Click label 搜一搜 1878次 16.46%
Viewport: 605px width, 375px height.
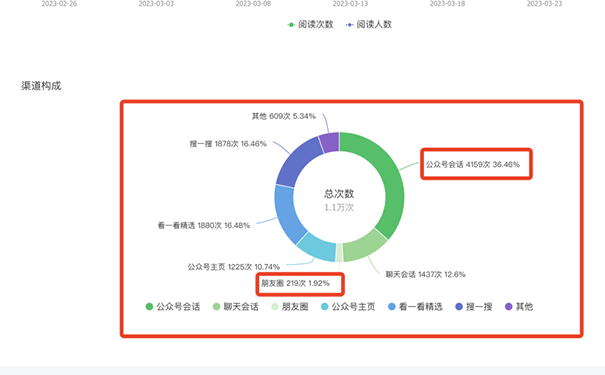click(x=228, y=144)
